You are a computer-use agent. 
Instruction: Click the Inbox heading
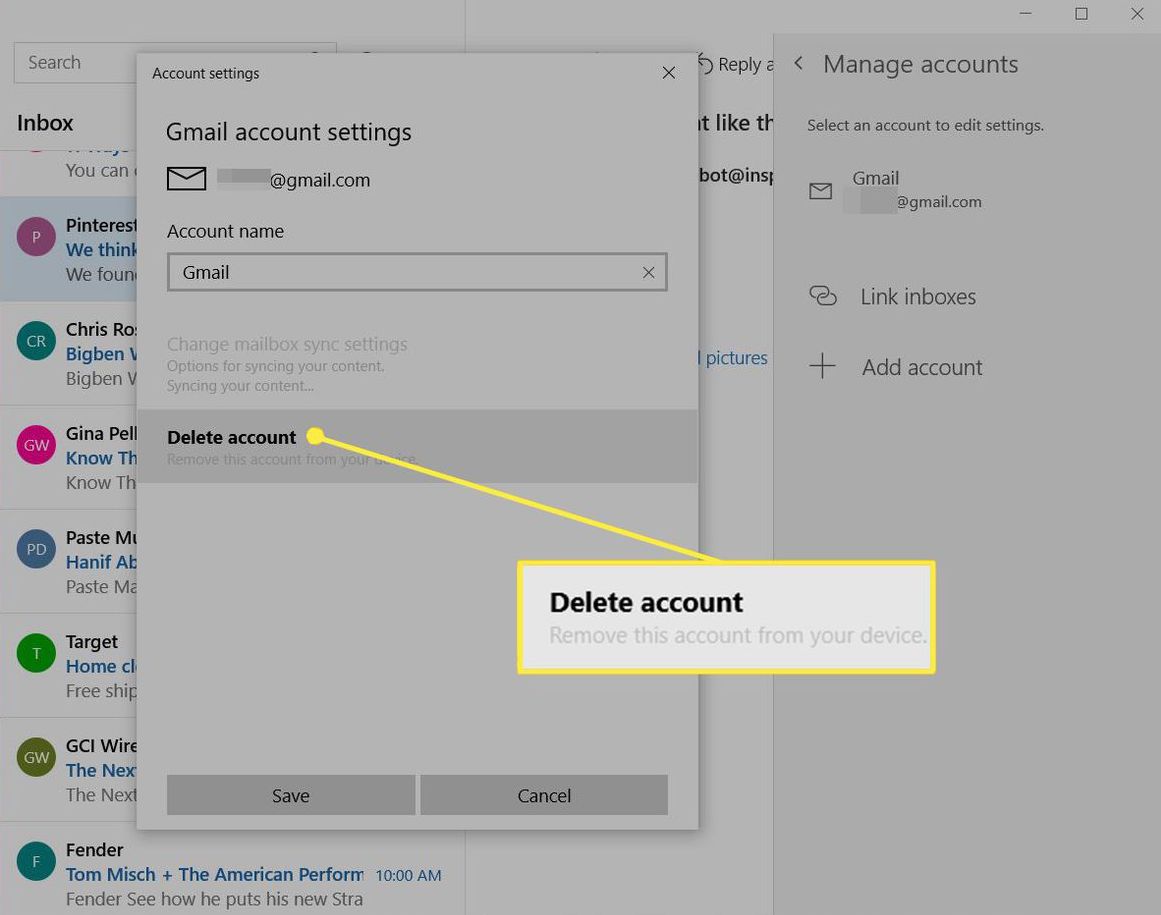tap(45, 123)
